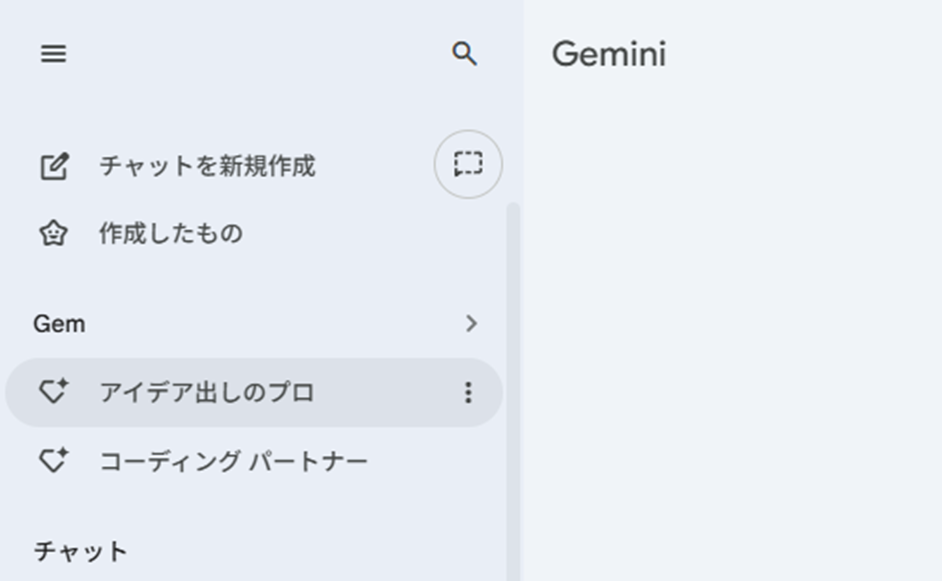Click the 作成したもの star icon
Screen dimensions: 942x581
click(53, 234)
